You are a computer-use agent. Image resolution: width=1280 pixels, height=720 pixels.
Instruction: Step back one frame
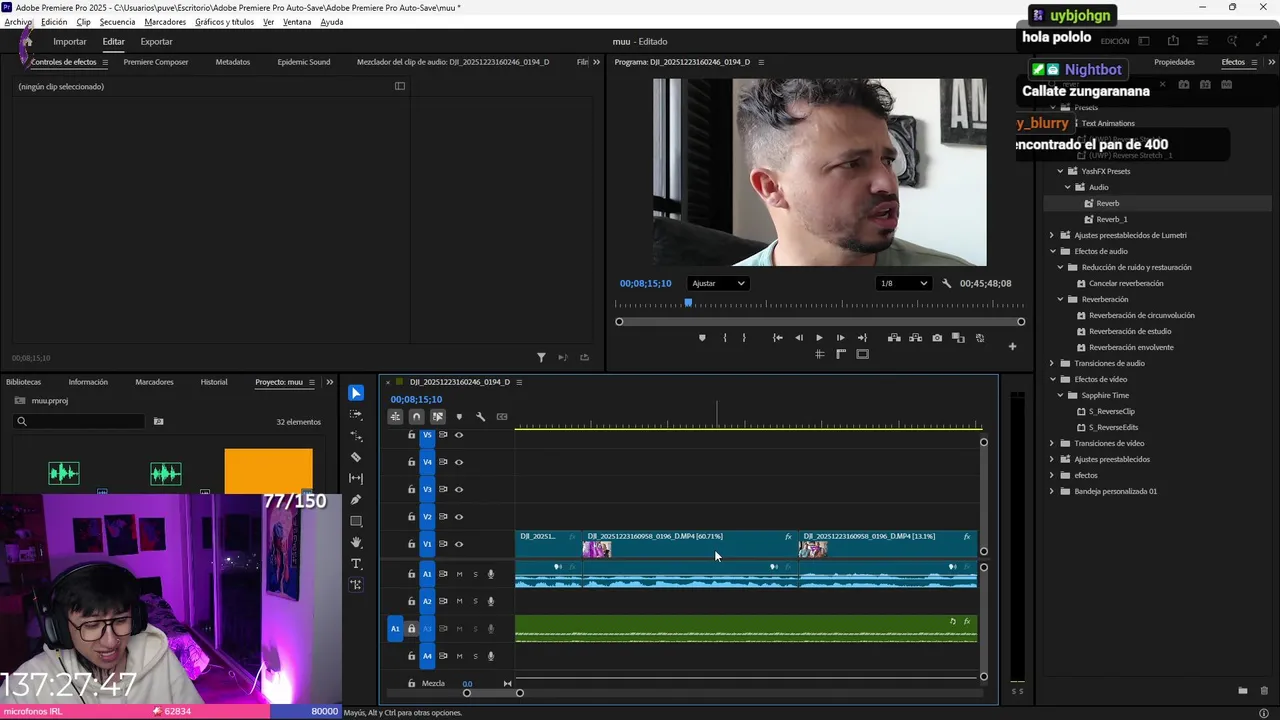point(798,338)
